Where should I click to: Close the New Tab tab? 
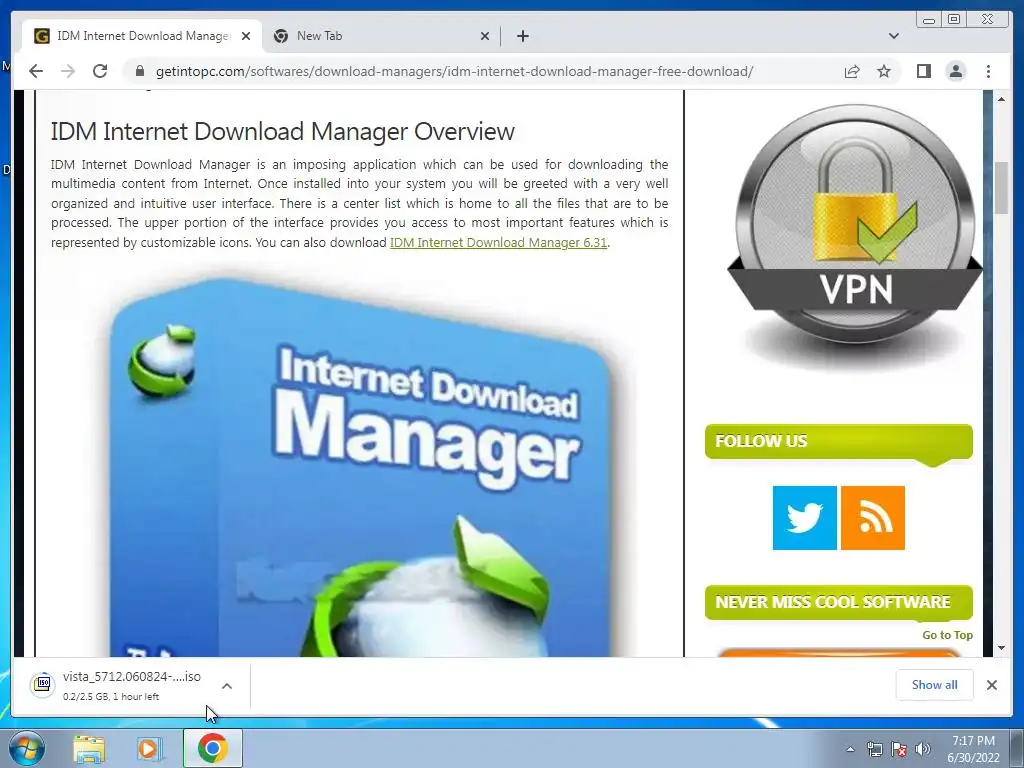click(x=485, y=36)
